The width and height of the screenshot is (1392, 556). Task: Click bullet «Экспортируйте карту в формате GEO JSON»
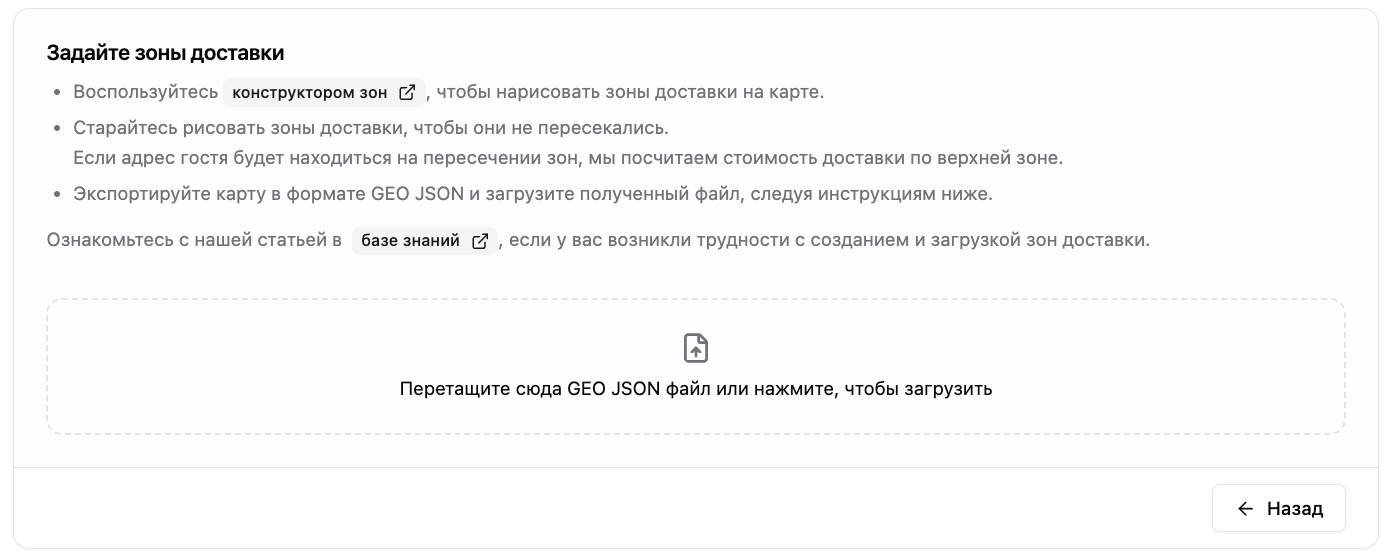(x=533, y=194)
